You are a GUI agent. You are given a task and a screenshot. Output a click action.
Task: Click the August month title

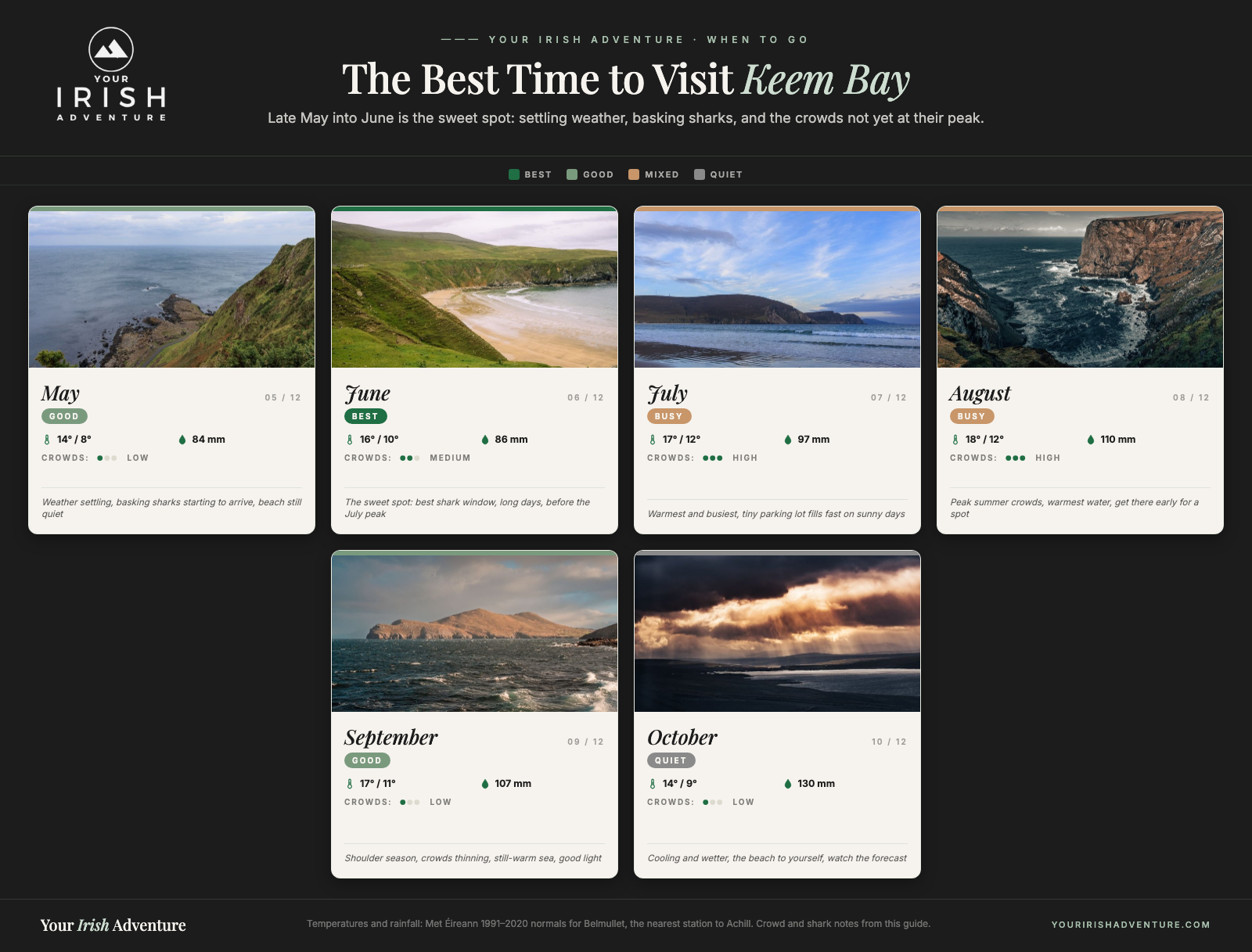(980, 393)
